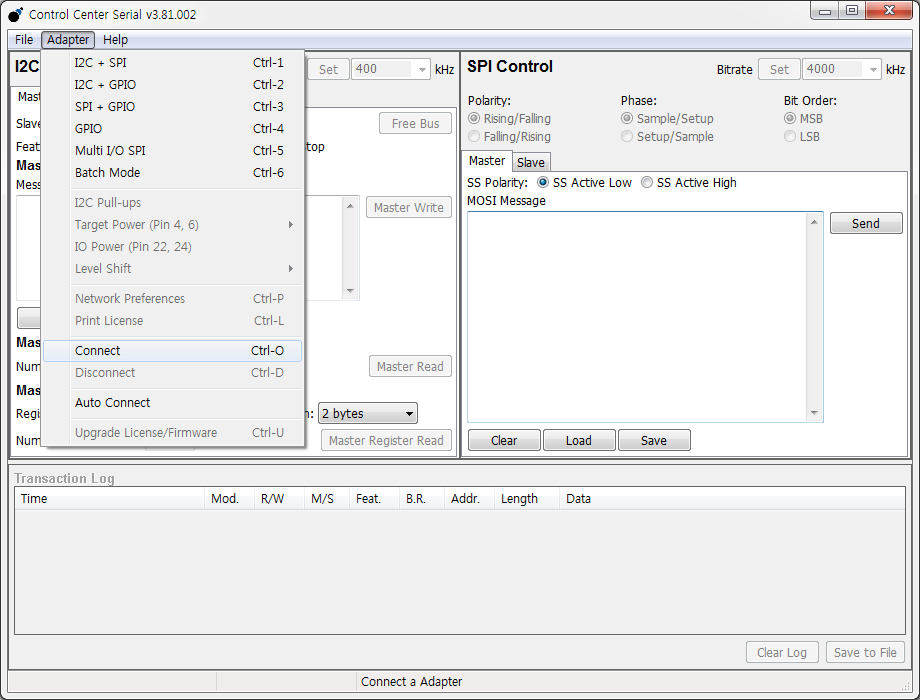This screenshot has width=920, height=700.
Task: Switch to Batch Mode
Action: point(172,173)
